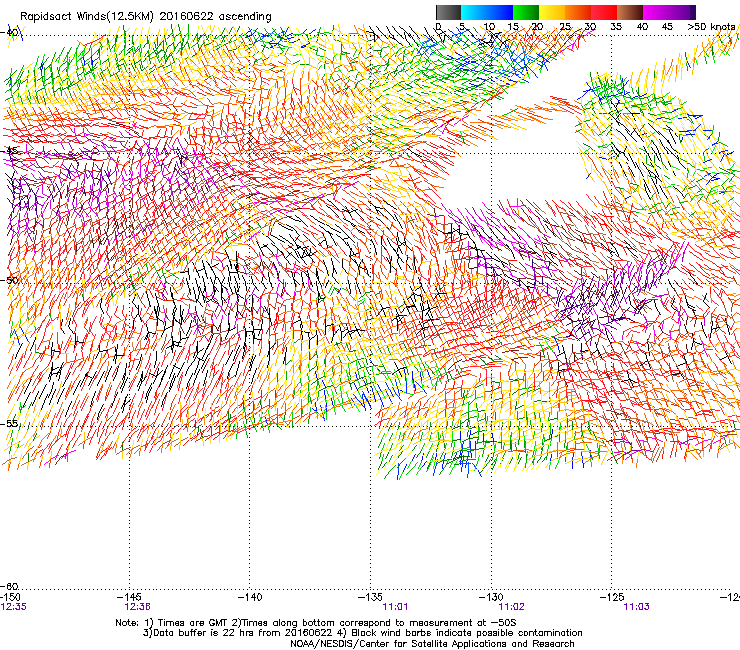Click the '-130' longitude axis label
The image size is (740, 650).
(491, 597)
